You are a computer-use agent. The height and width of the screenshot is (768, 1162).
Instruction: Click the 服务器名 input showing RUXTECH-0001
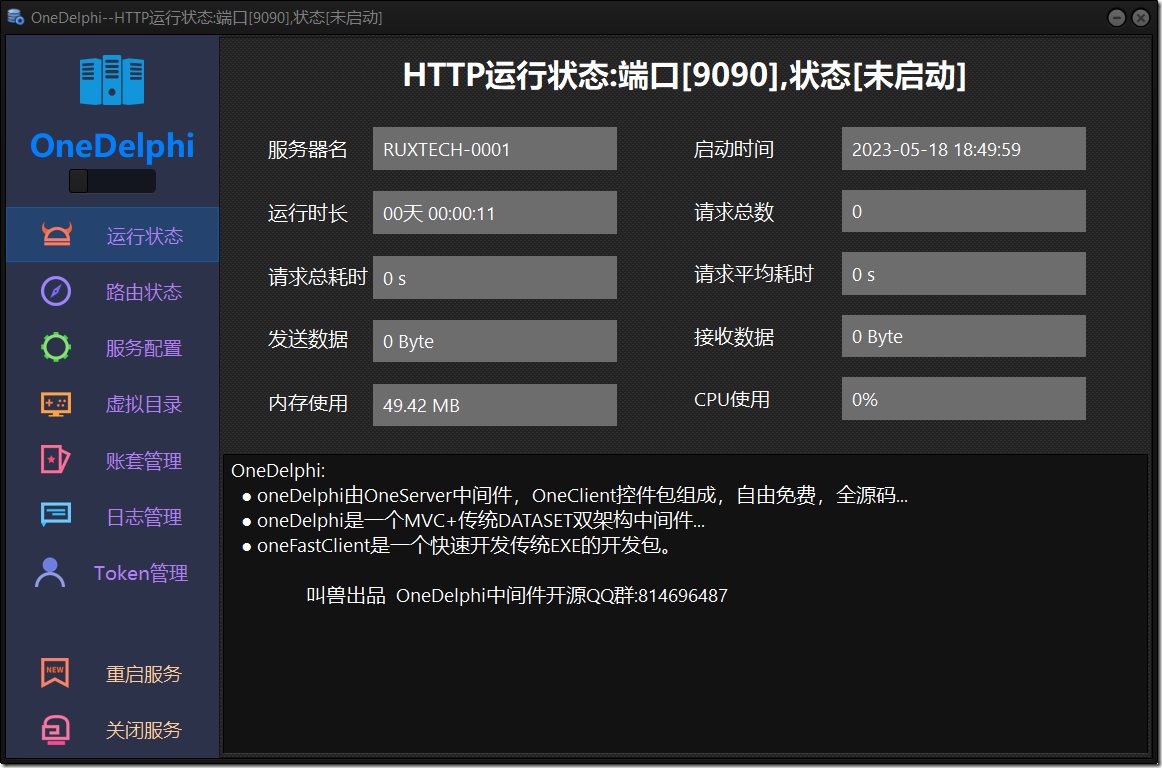point(494,148)
